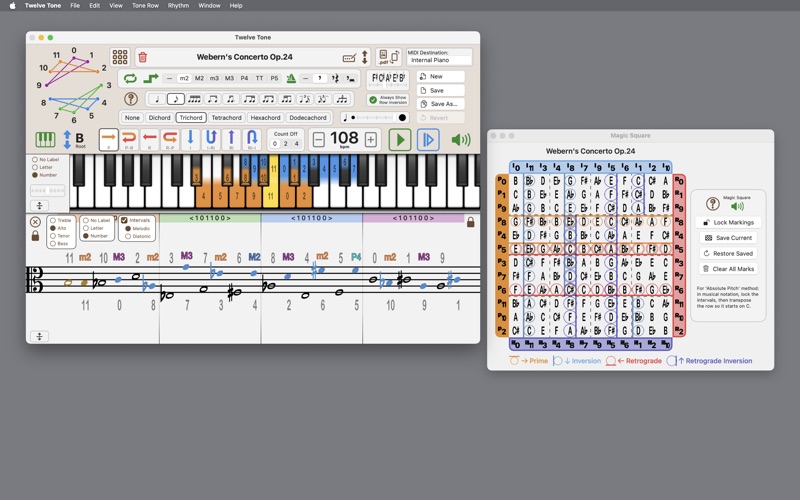800x500 pixels.
Task: Click the Magic Square help question mark
Action: 713,204
